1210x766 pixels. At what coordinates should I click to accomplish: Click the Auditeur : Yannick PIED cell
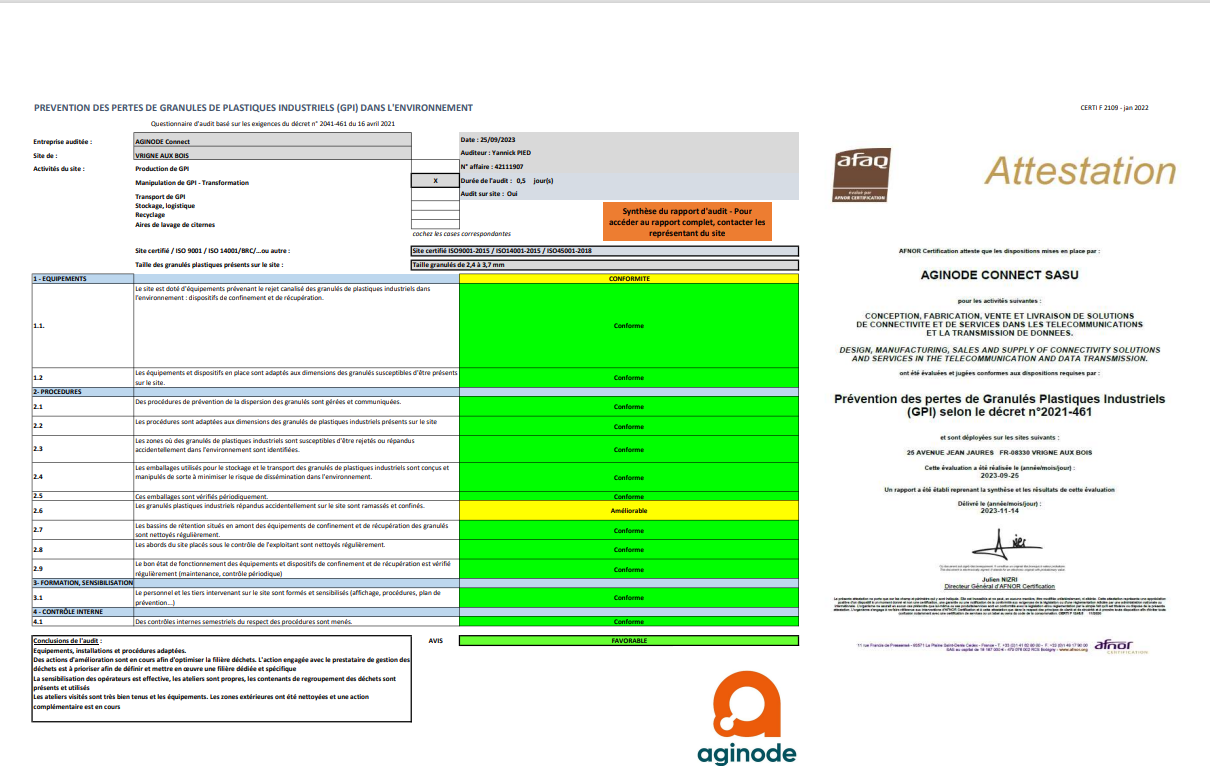pyautogui.click(x=629, y=153)
